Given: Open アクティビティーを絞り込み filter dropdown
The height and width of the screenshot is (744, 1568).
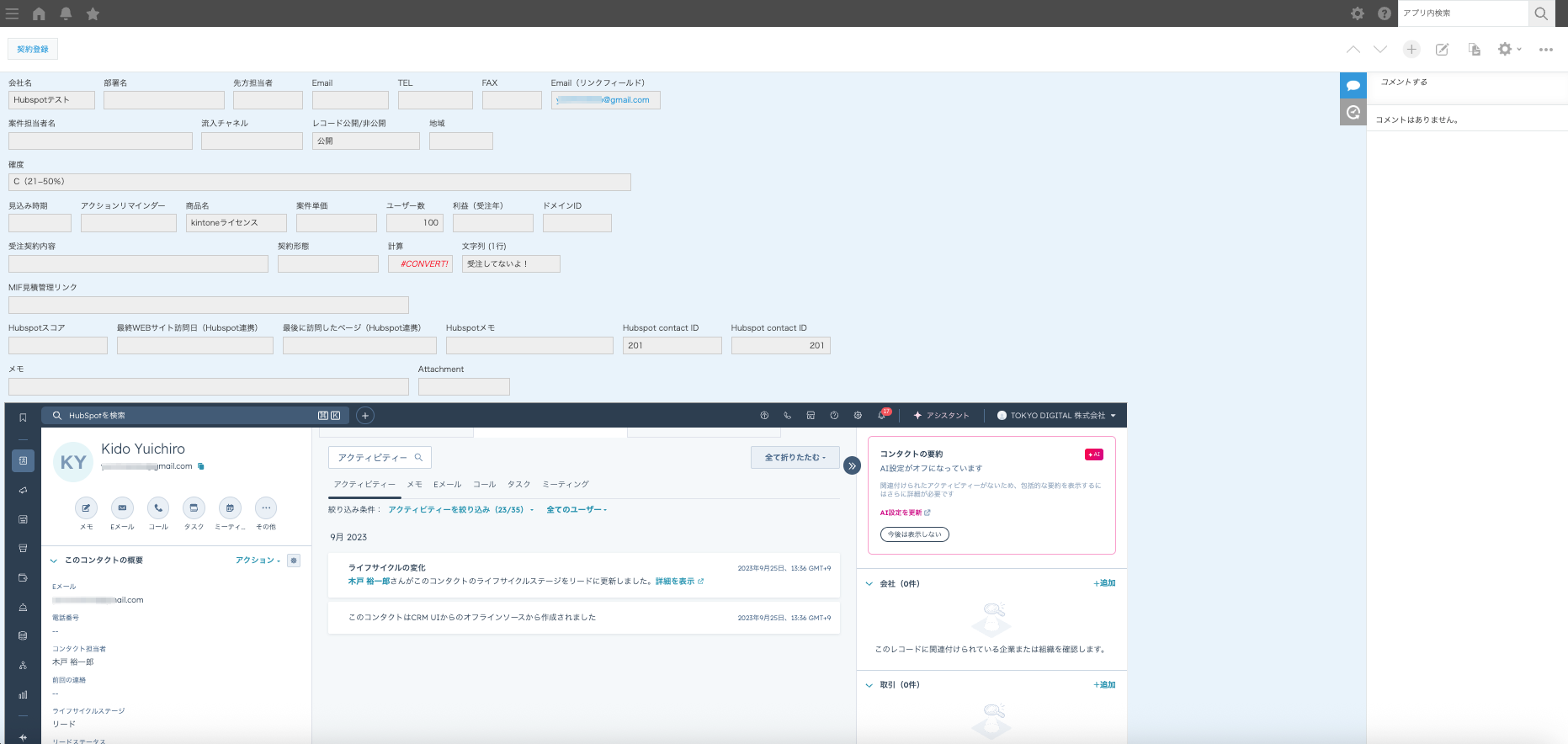Looking at the screenshot, I should [460, 510].
